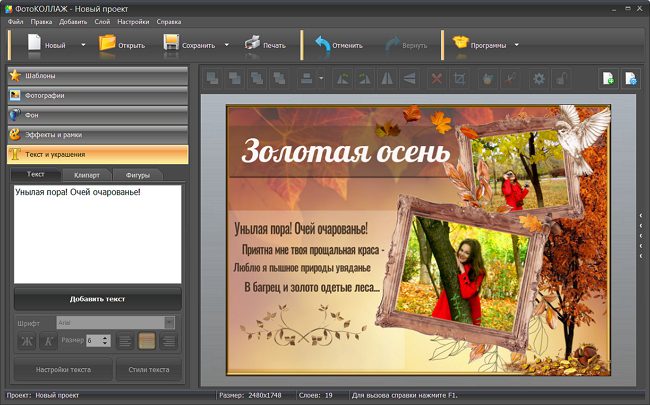Undo last action with Отменить

coord(338,45)
